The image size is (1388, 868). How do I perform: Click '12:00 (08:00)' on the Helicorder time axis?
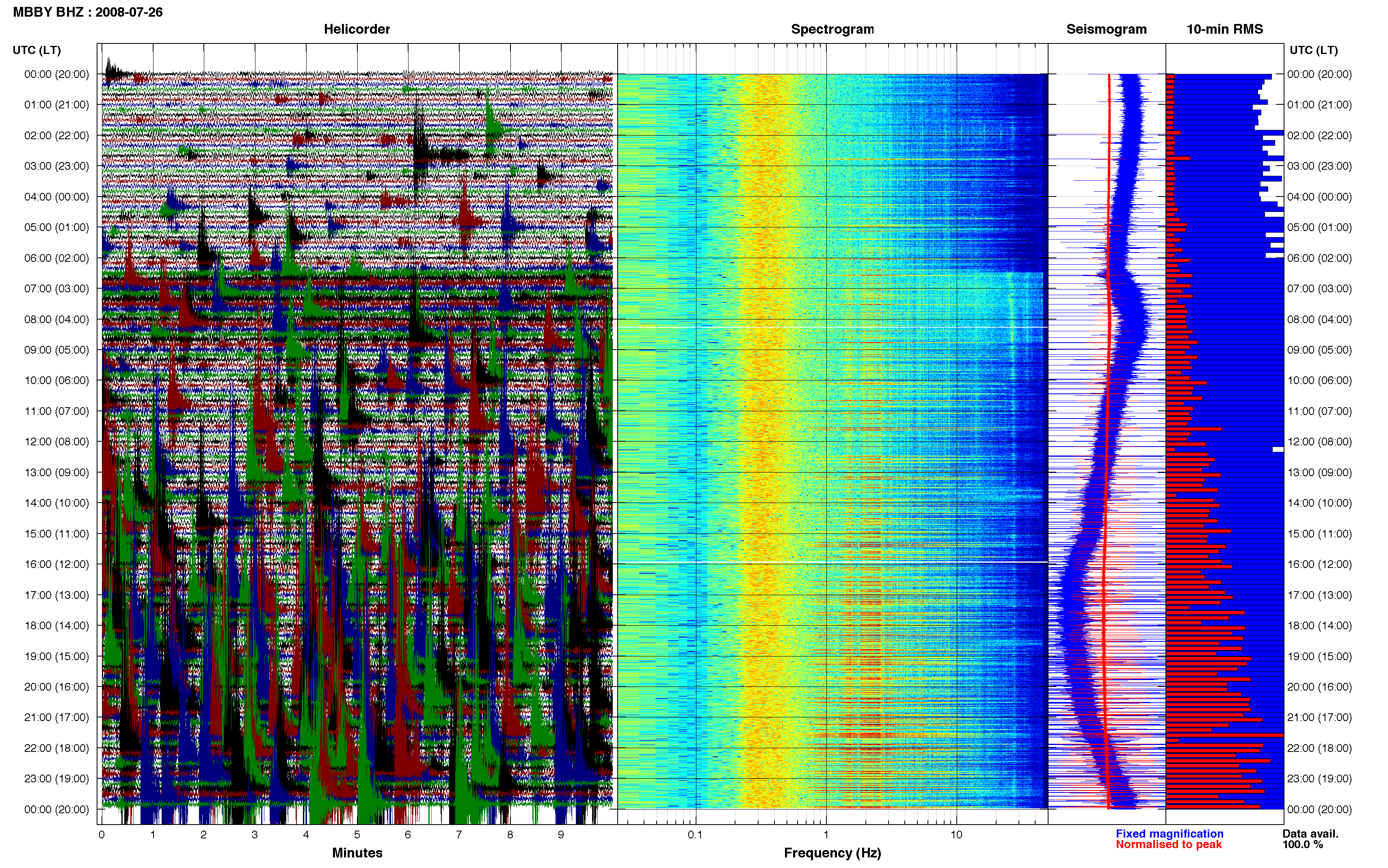pos(56,442)
